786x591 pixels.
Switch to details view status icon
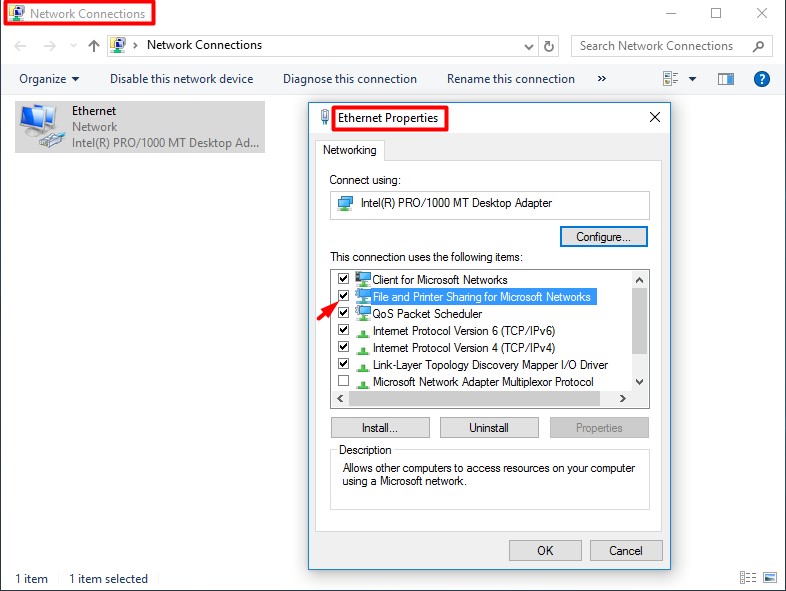click(747, 577)
